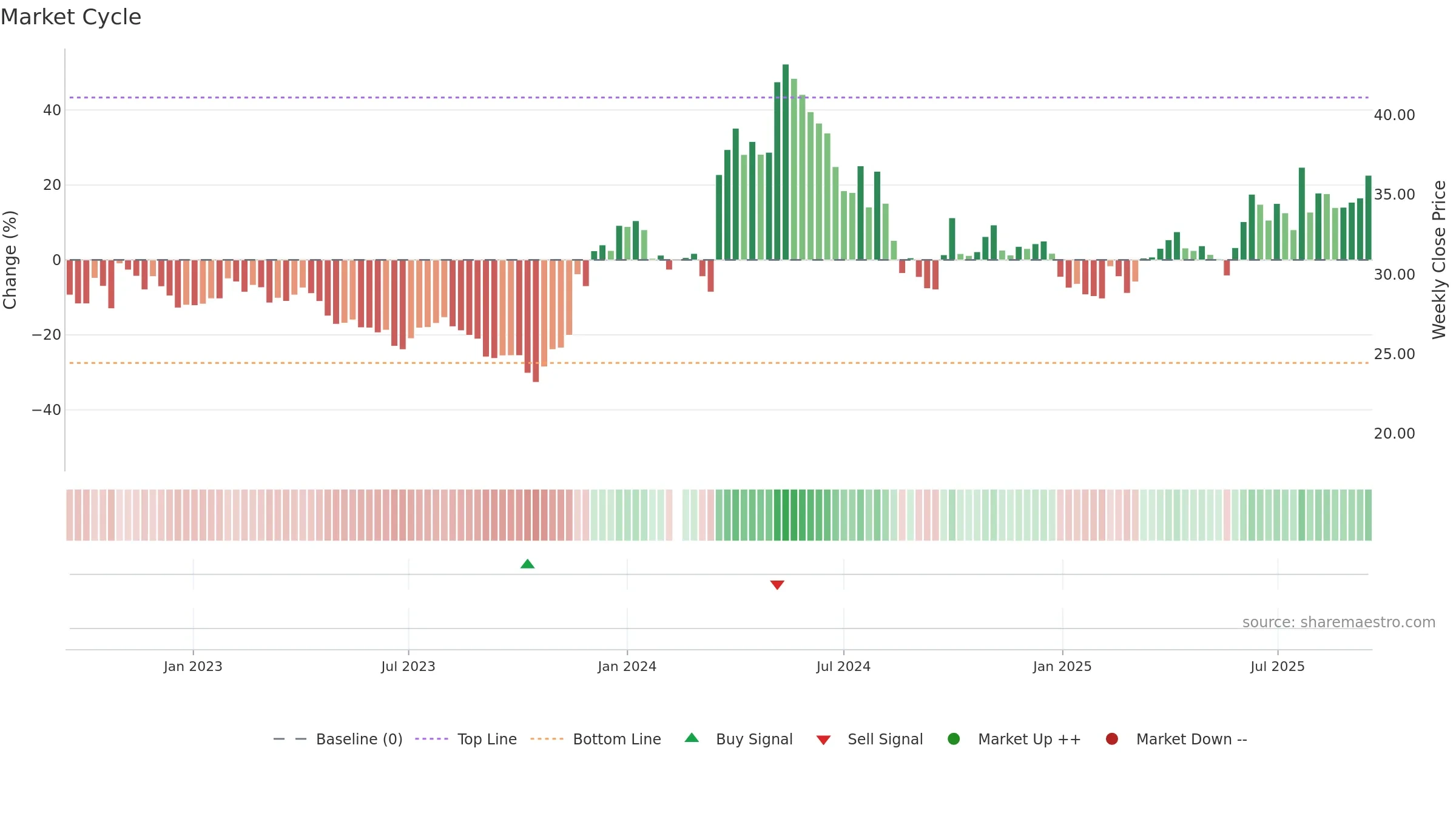Click the green circle icon in the legend

pyautogui.click(x=954, y=739)
